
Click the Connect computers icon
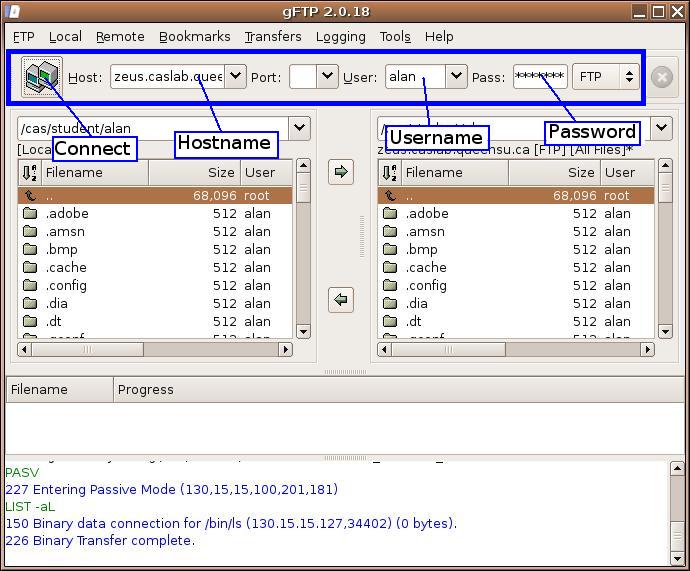41,77
